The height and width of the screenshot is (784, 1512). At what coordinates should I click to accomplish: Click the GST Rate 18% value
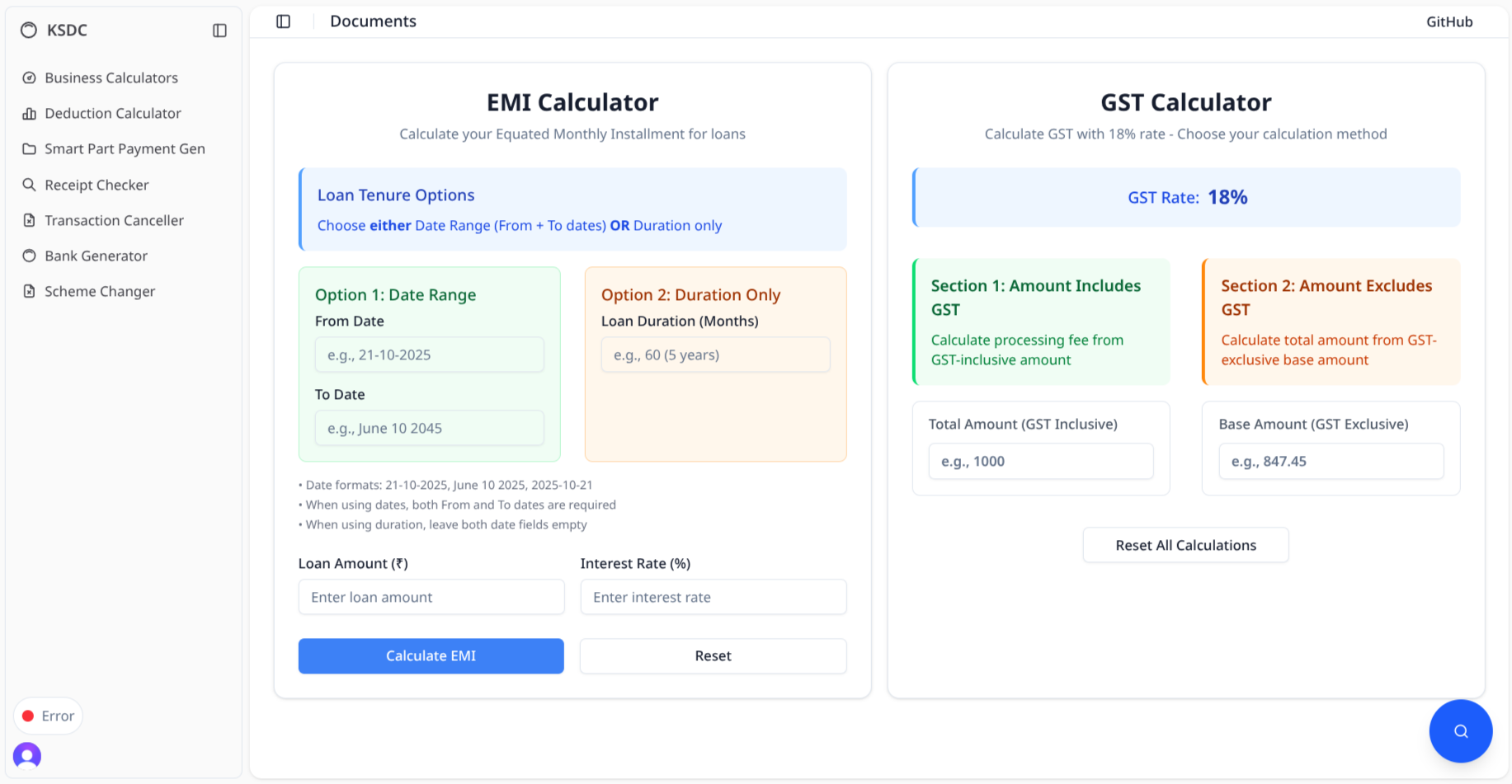pyautogui.click(x=1227, y=197)
